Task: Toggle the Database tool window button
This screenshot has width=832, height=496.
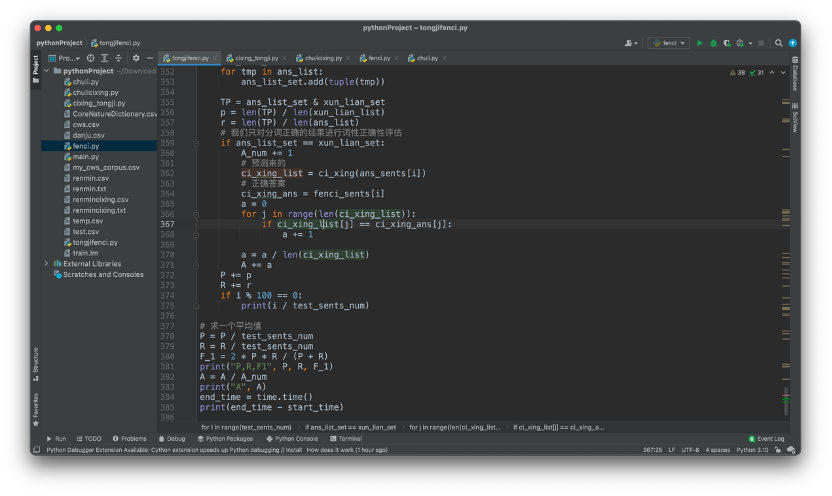Action: point(795,74)
